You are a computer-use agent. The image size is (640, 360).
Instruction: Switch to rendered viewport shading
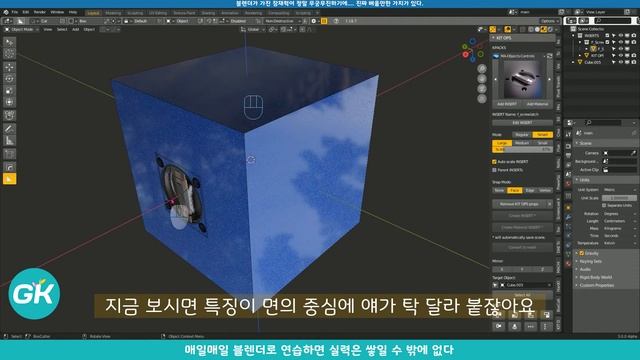(x=550, y=29)
